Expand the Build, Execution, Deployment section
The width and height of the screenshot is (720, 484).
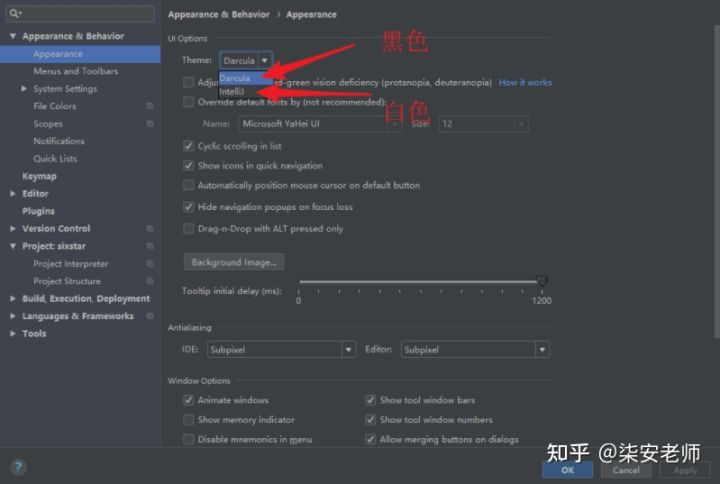point(12,299)
